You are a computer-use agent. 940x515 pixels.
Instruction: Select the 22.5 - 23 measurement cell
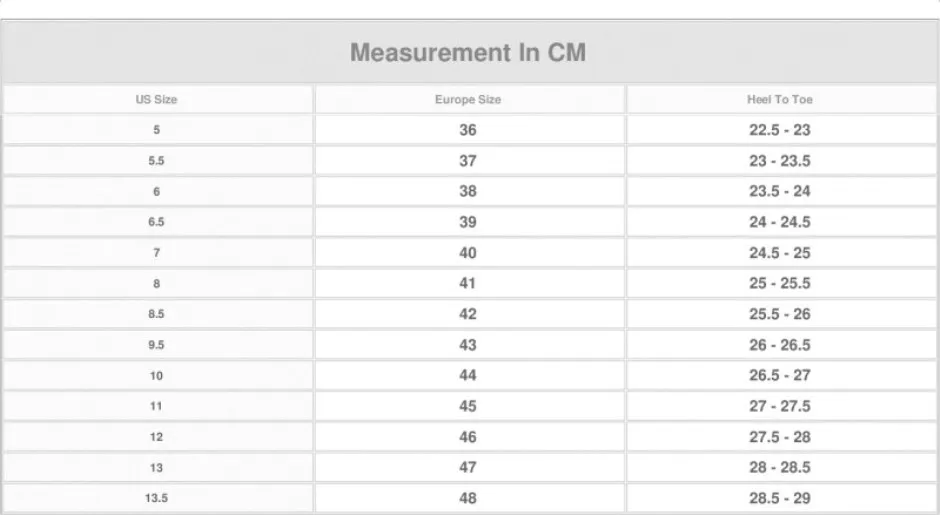(x=781, y=130)
